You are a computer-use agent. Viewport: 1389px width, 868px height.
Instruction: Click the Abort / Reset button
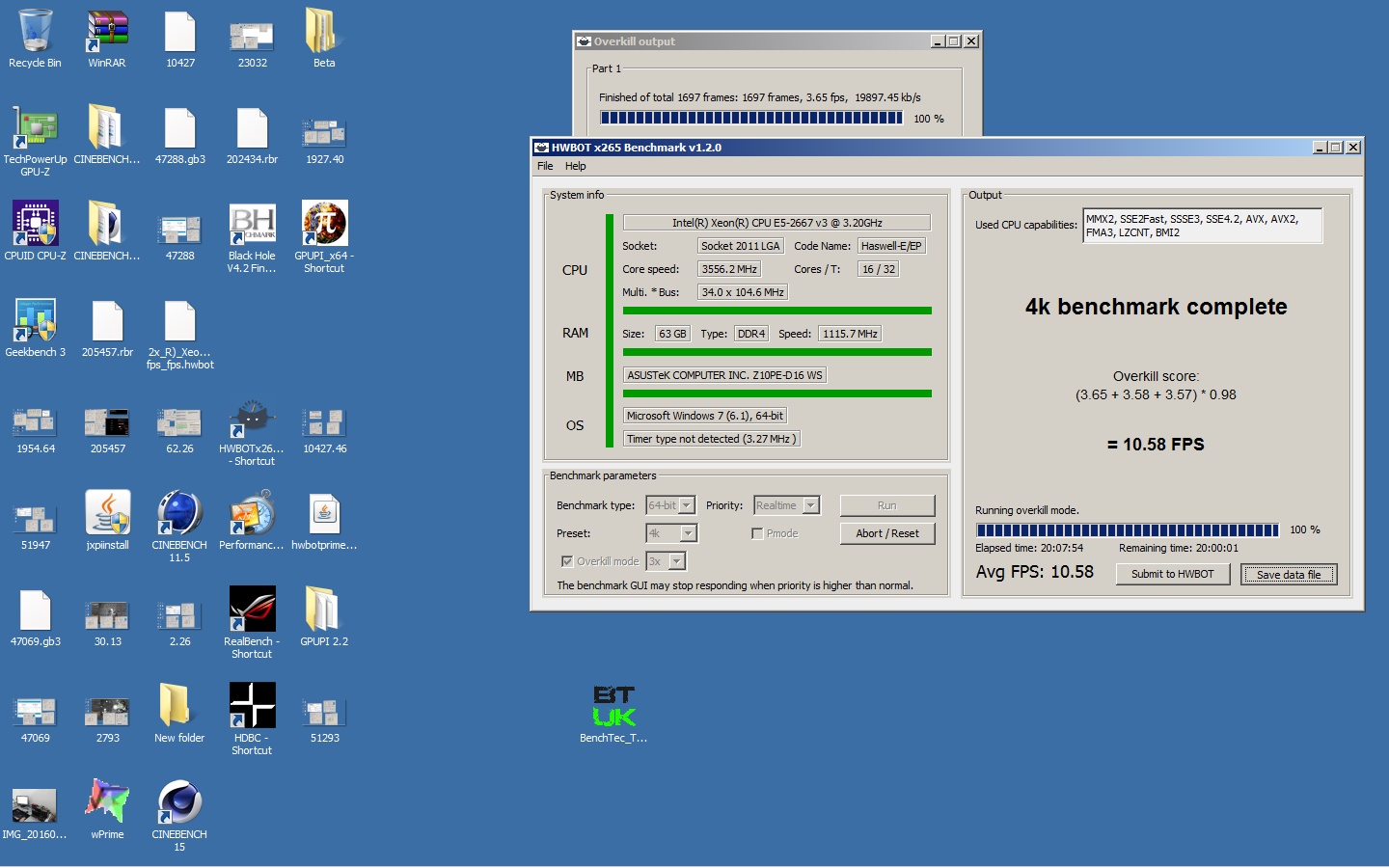[x=886, y=533]
